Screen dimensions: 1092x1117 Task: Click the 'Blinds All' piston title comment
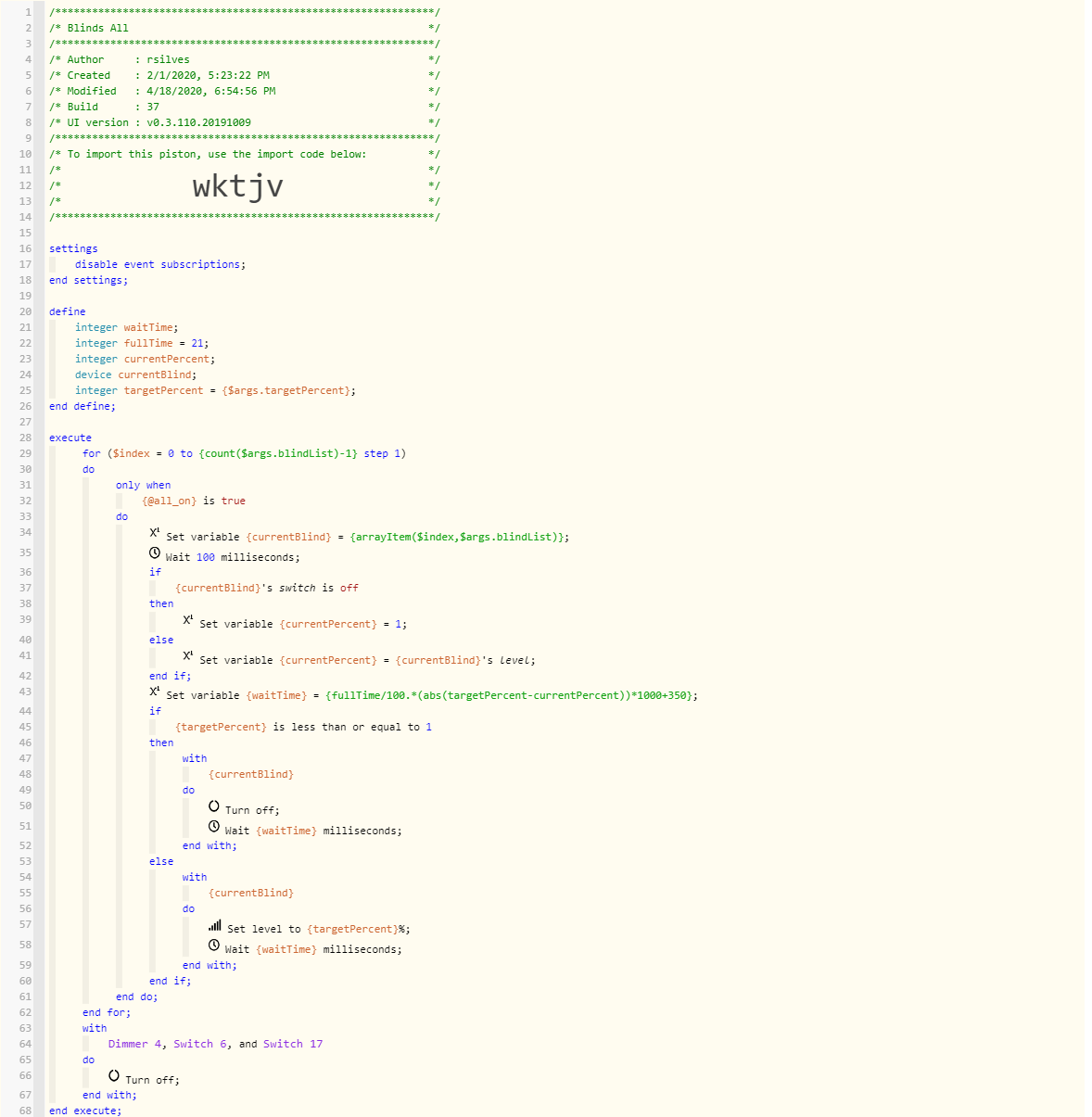[245, 28]
